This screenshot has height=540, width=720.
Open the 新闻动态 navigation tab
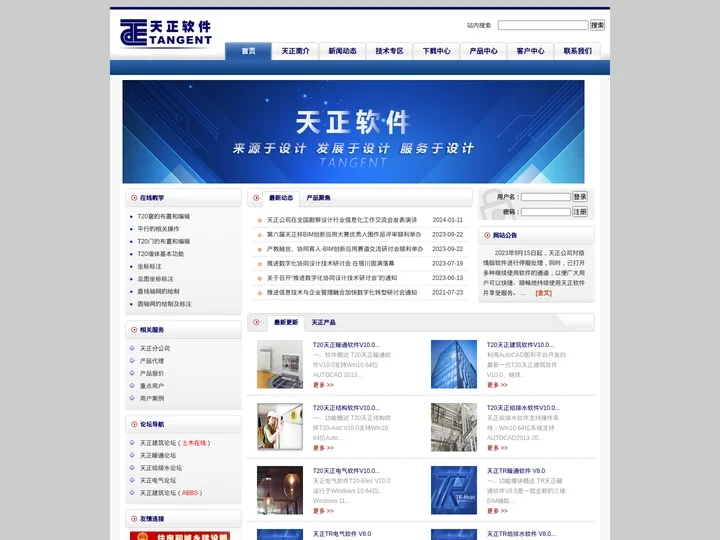(x=343, y=51)
